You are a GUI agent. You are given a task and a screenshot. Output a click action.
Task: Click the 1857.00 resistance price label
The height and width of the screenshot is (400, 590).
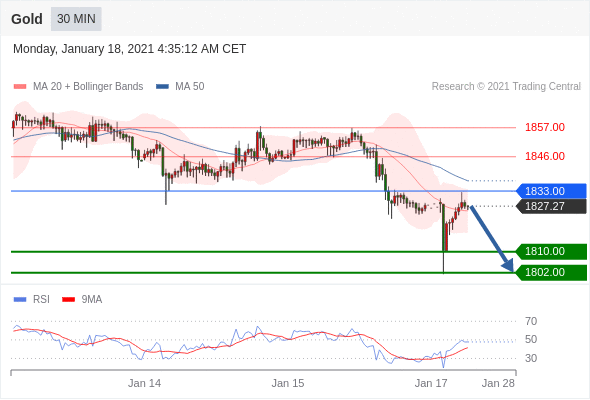click(x=545, y=127)
